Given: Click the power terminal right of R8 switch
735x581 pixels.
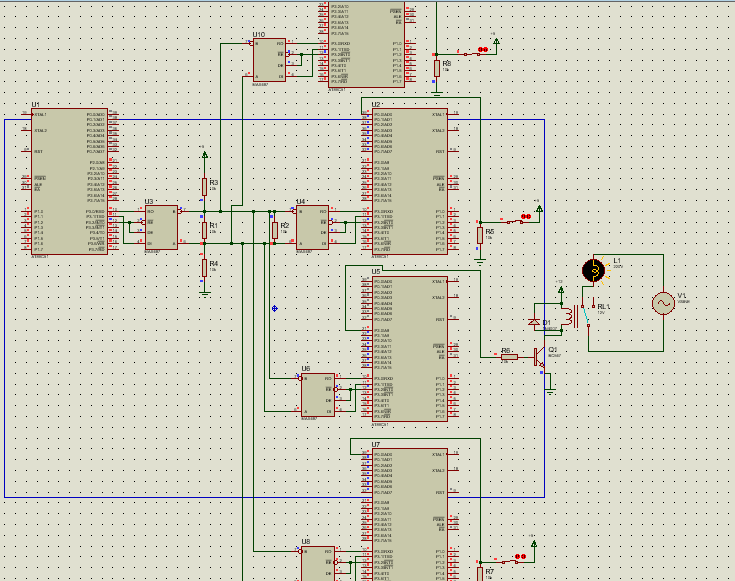Looking at the screenshot, I should click(x=496, y=41).
